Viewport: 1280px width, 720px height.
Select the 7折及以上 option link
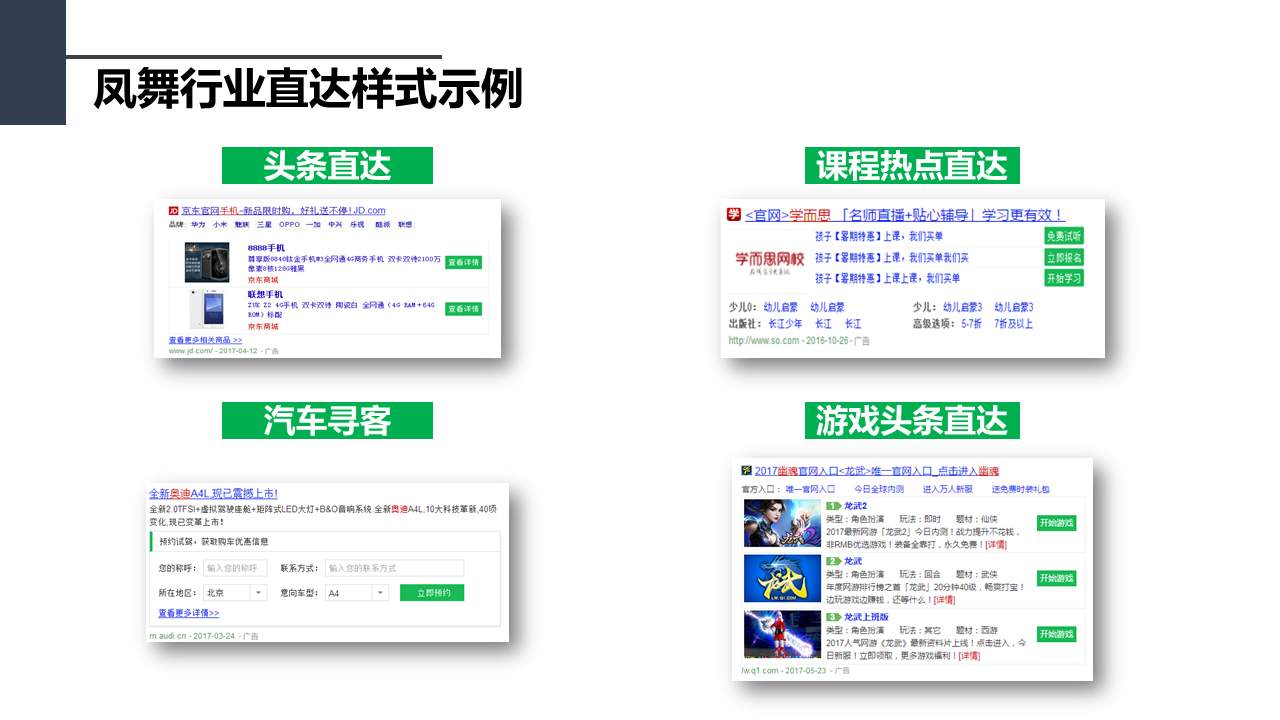1013,324
